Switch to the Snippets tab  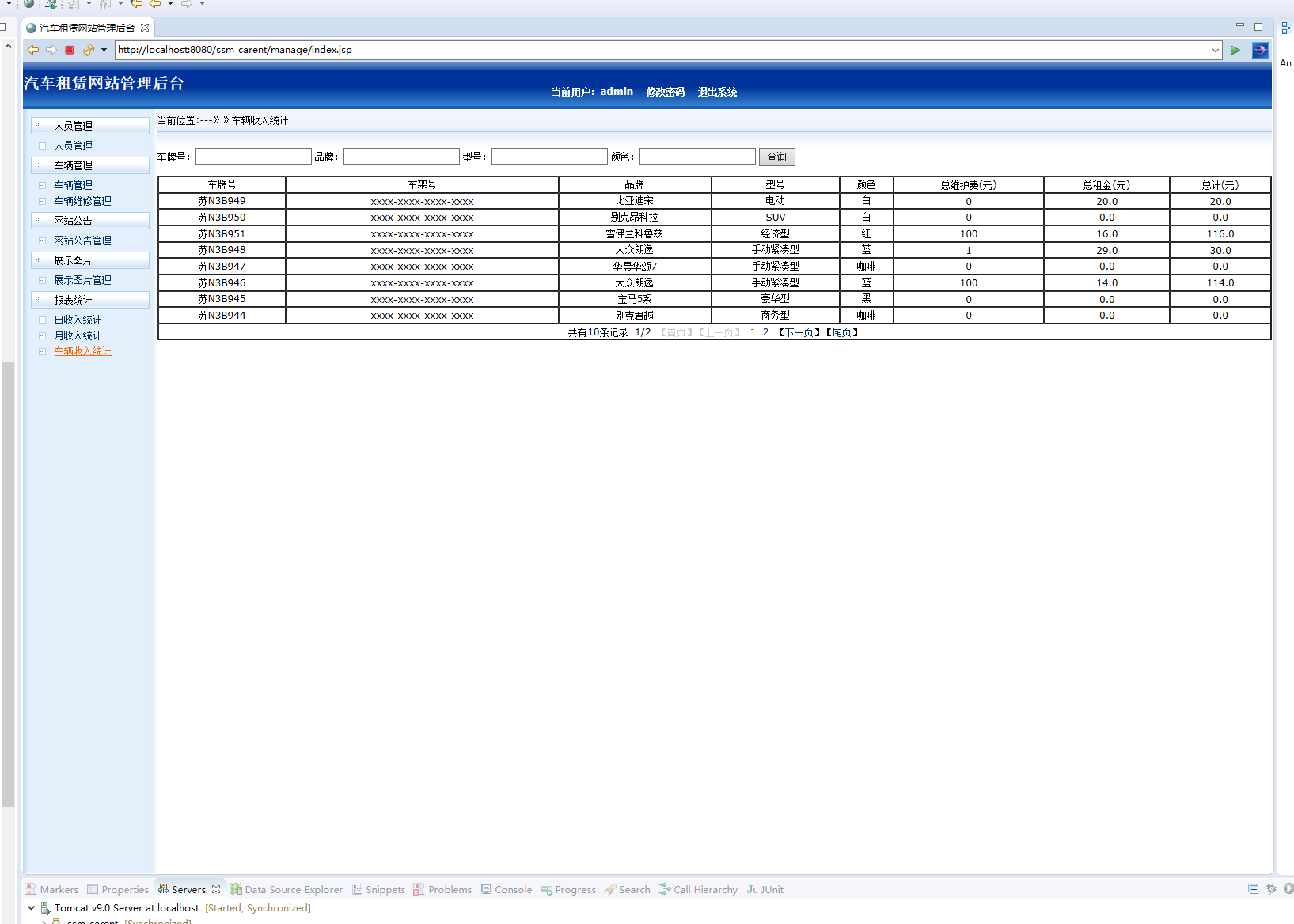(x=378, y=889)
